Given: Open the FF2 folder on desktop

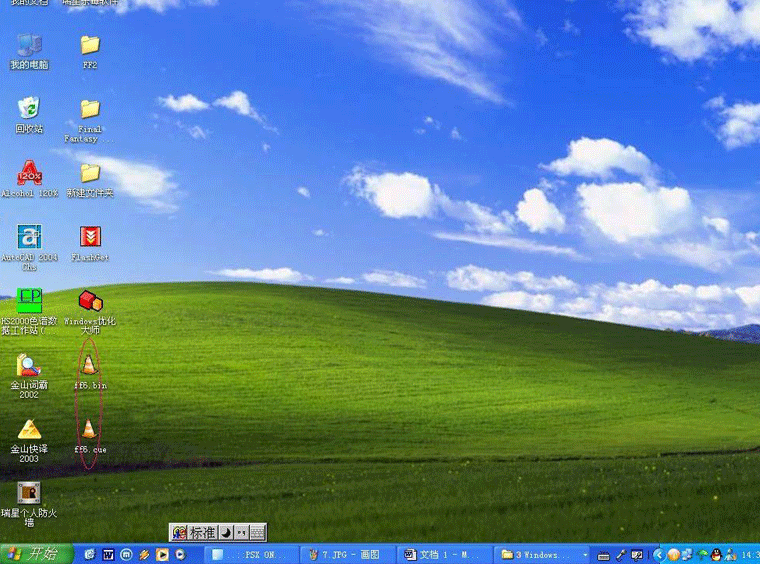Looking at the screenshot, I should tap(90, 51).
